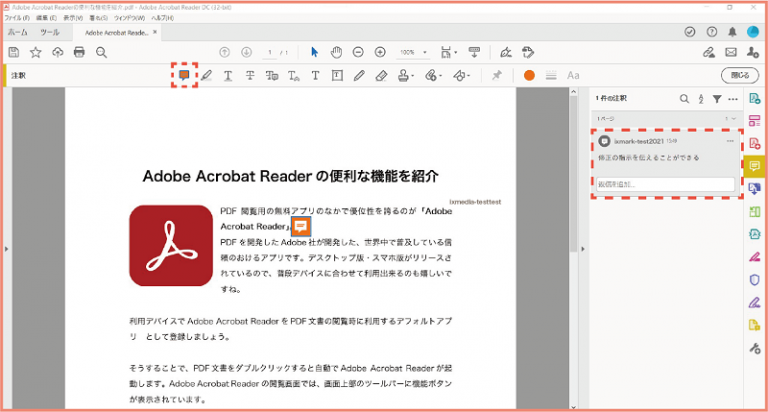The height and width of the screenshot is (412, 768).
Task: Filter comments using the funnel icon
Action: (717, 99)
